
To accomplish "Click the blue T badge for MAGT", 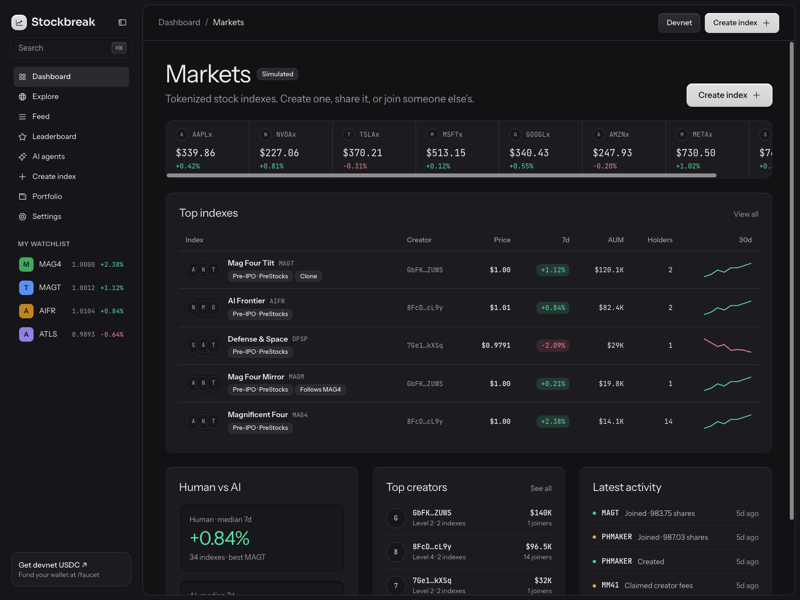I will (26, 288).
